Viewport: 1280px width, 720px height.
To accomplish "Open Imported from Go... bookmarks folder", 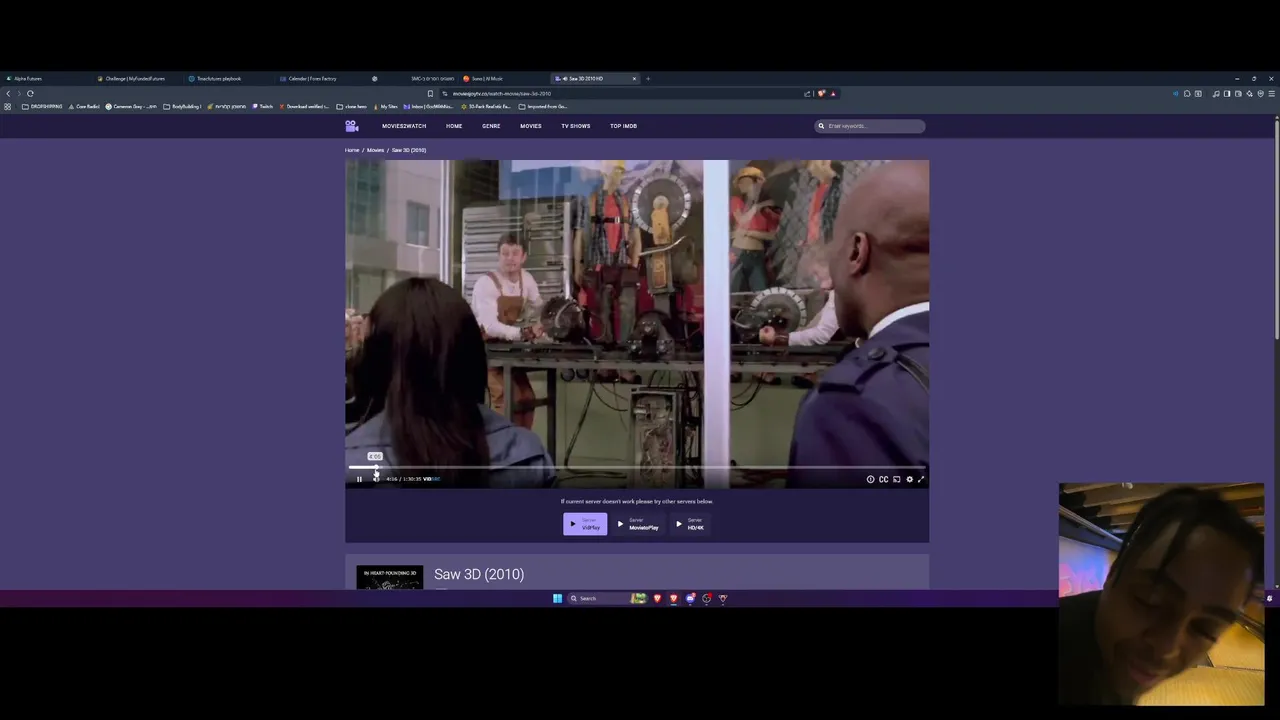I will tap(543, 106).
